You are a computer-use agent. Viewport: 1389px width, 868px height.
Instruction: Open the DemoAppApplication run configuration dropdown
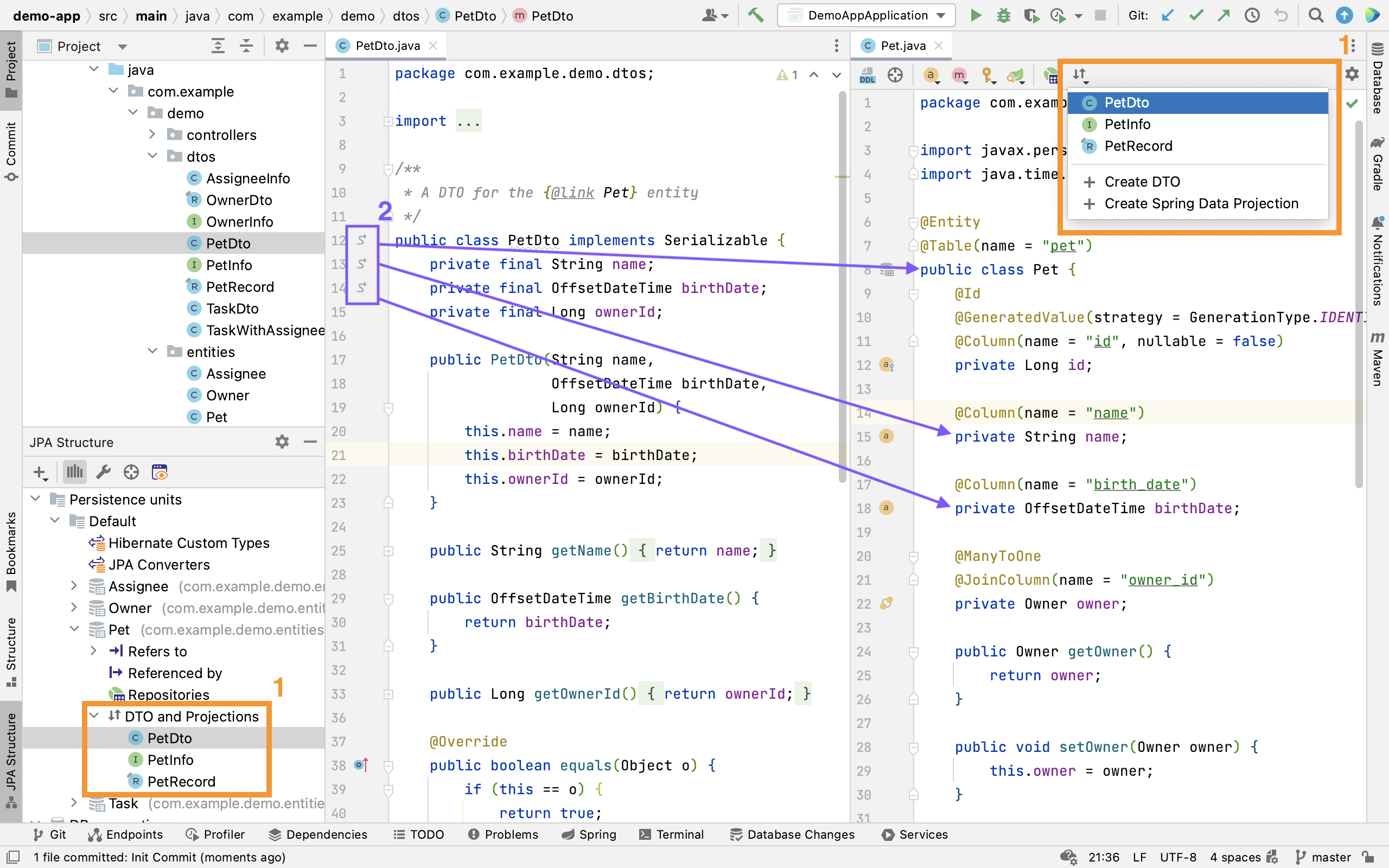coord(866,16)
